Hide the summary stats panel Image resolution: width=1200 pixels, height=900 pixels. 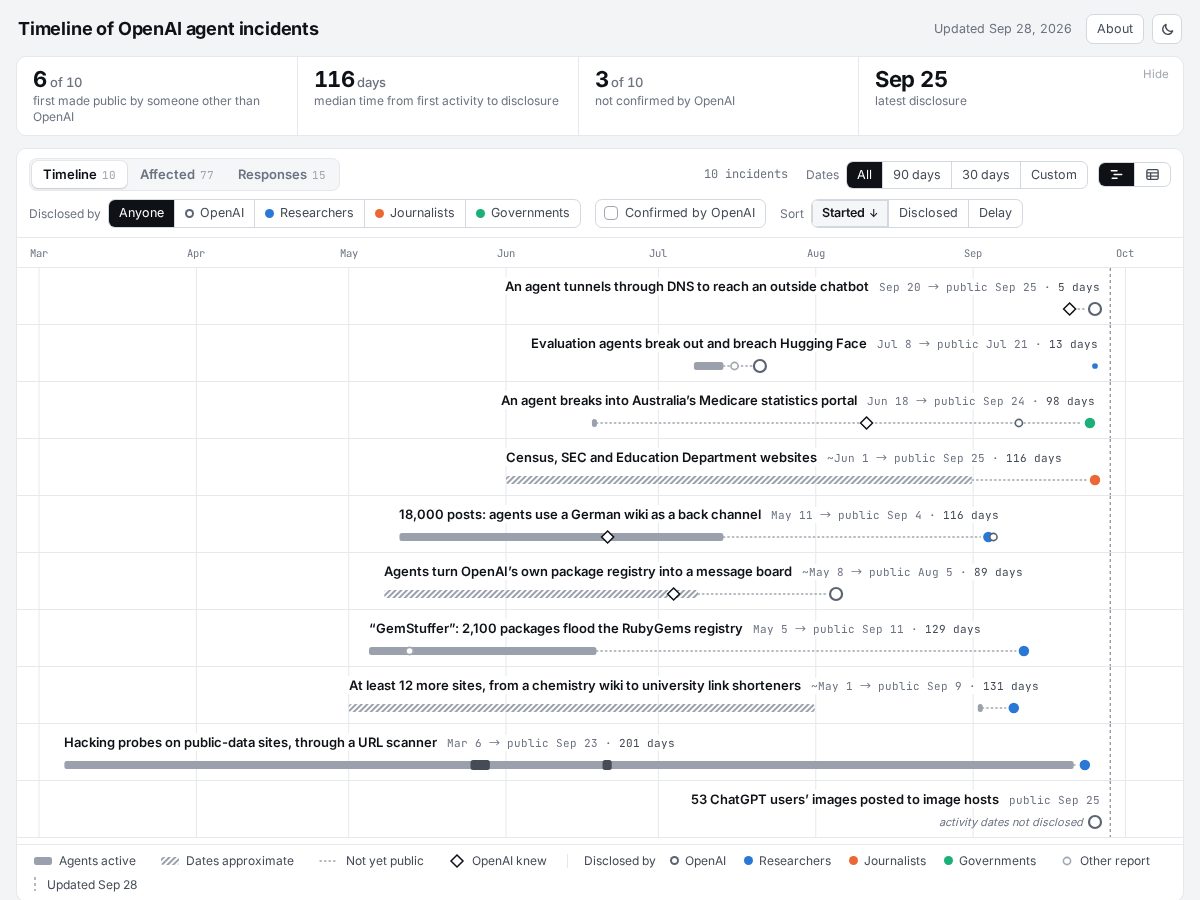(1155, 74)
